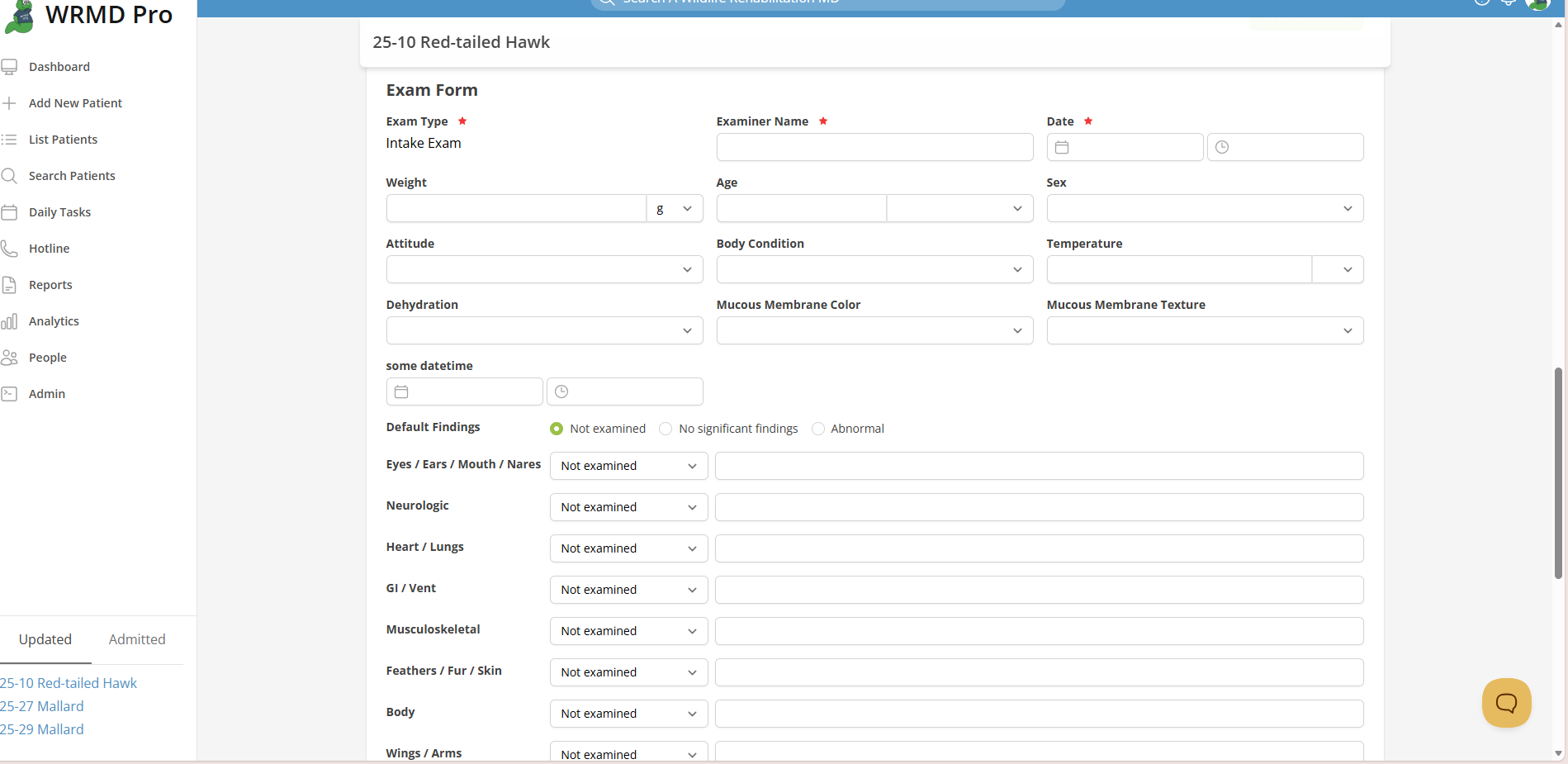Open the Attitude dropdown
The height and width of the screenshot is (764, 1568).
(x=544, y=269)
